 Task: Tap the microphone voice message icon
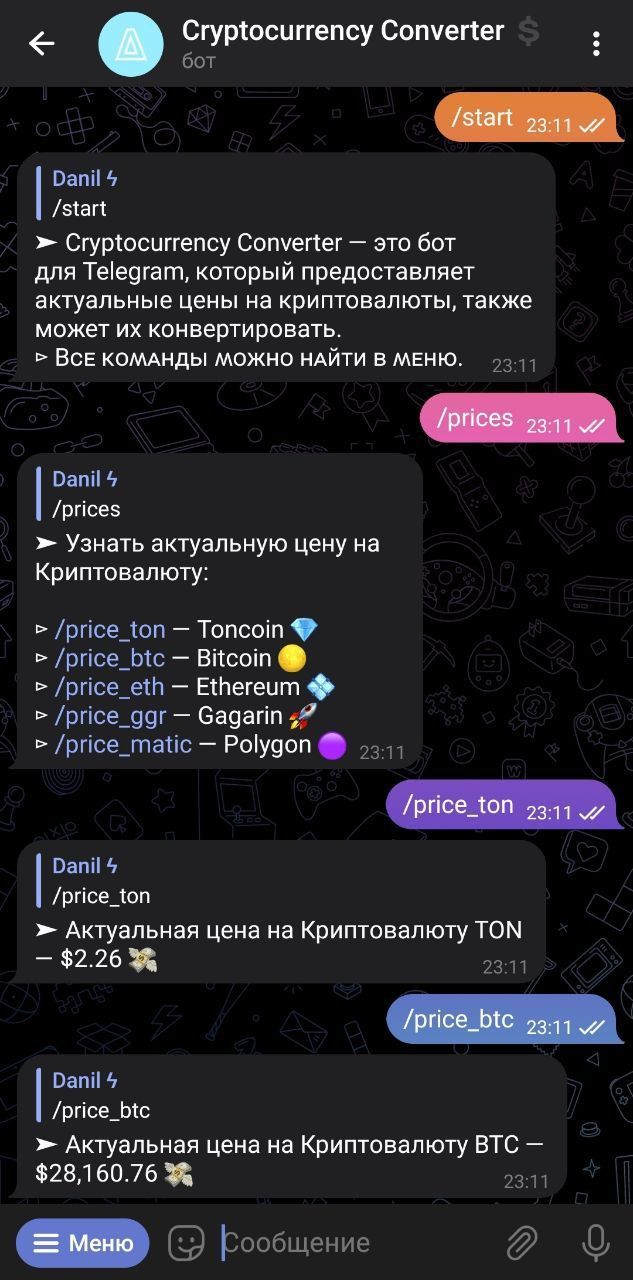pyautogui.click(x=596, y=1243)
